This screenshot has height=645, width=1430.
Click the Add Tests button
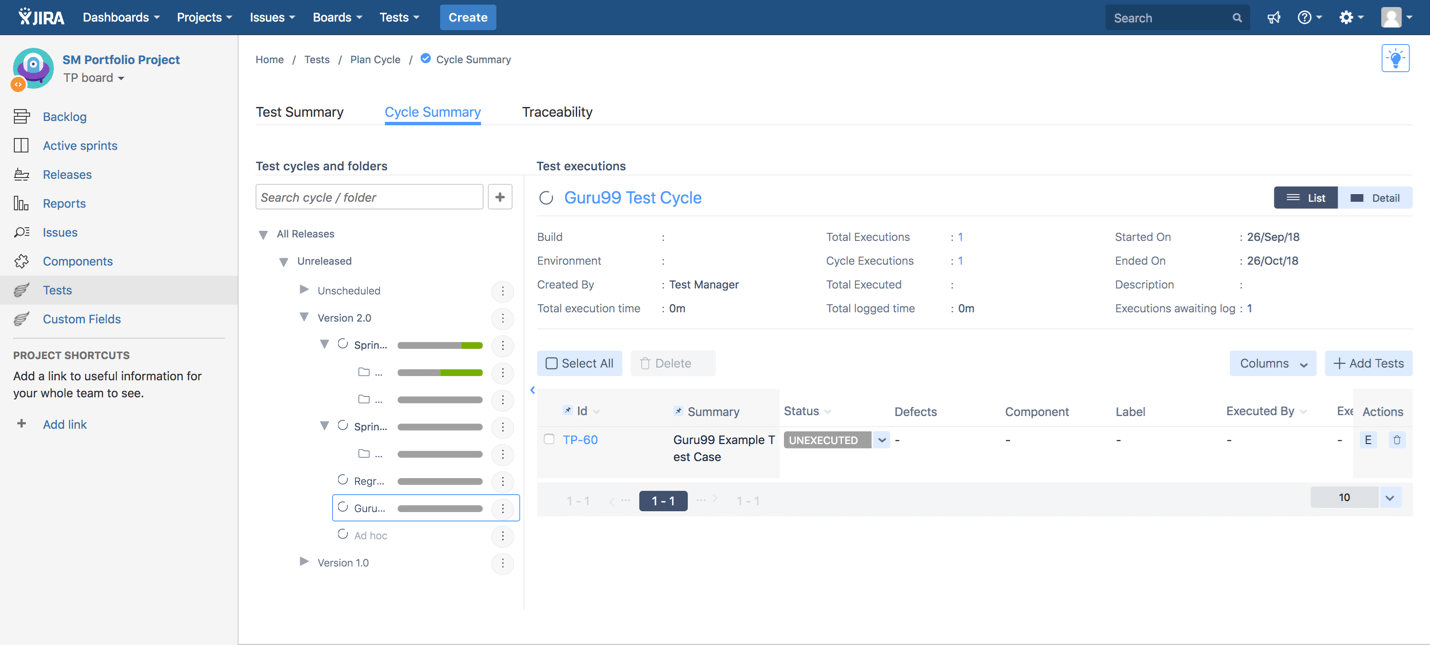click(x=1368, y=363)
